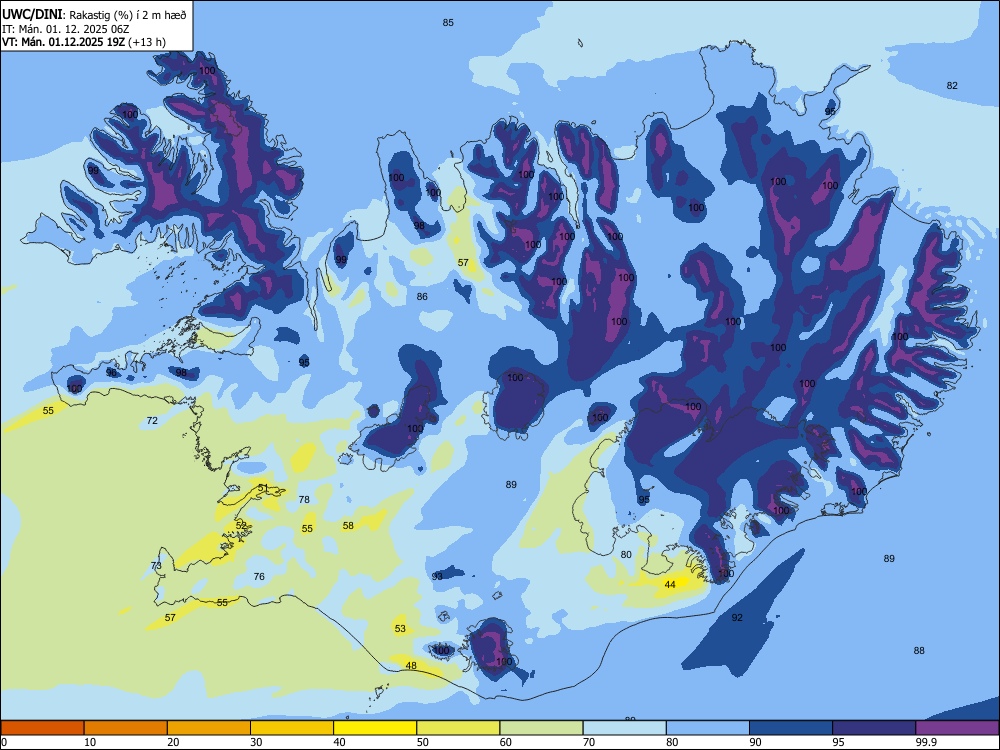Click the dark blue 90–95 legend swatch

[791, 728]
